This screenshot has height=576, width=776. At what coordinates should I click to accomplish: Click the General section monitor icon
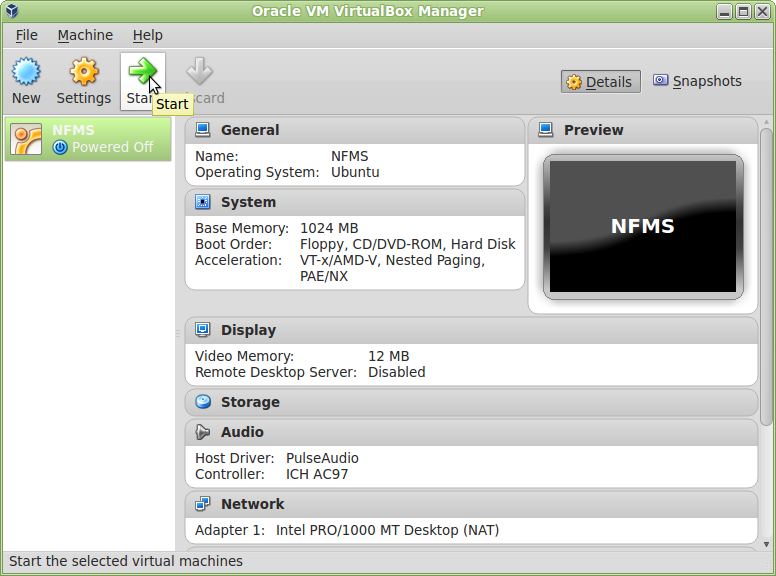[202, 130]
